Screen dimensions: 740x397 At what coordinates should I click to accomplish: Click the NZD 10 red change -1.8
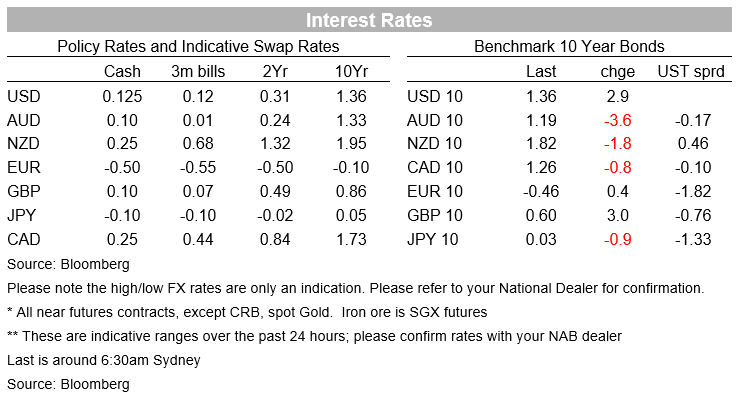click(618, 144)
